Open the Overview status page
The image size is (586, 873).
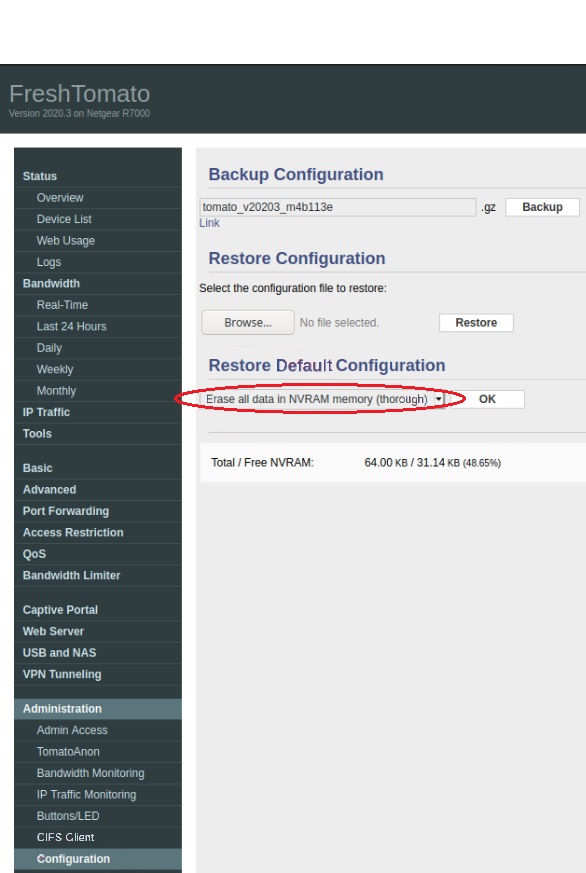60,198
